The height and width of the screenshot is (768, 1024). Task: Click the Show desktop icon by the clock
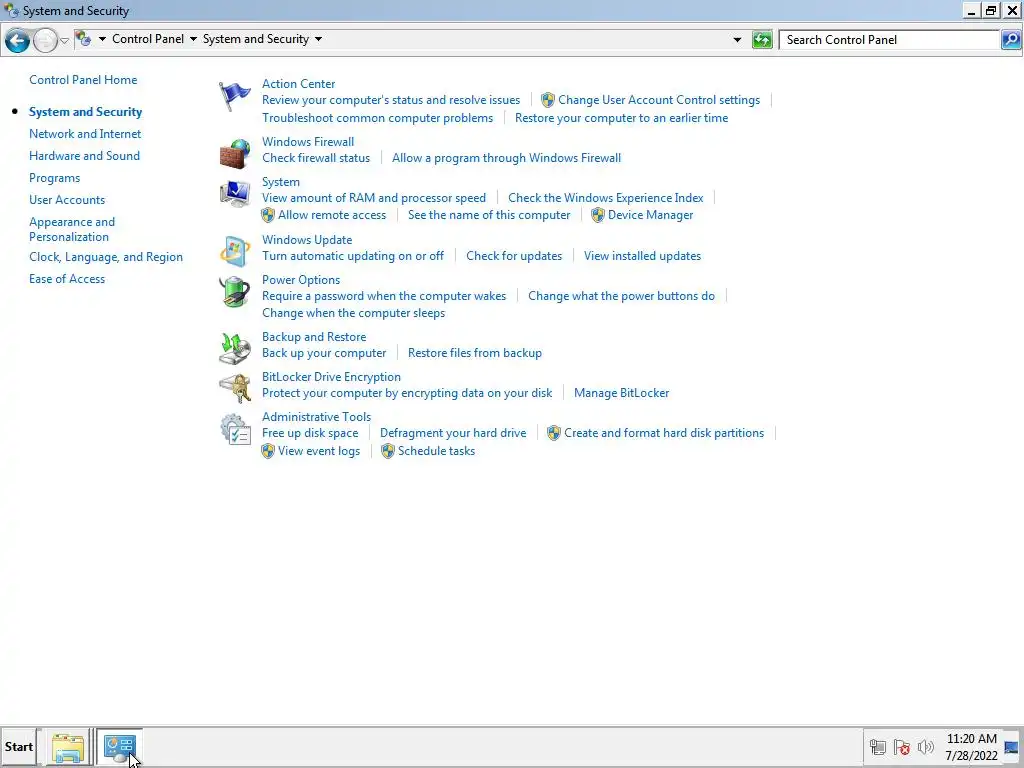1012,748
